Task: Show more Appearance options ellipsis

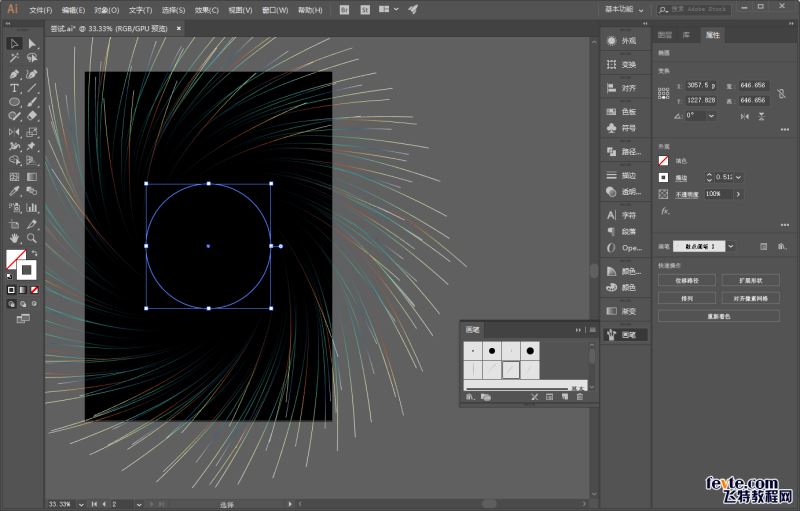Action: pyautogui.click(x=785, y=224)
